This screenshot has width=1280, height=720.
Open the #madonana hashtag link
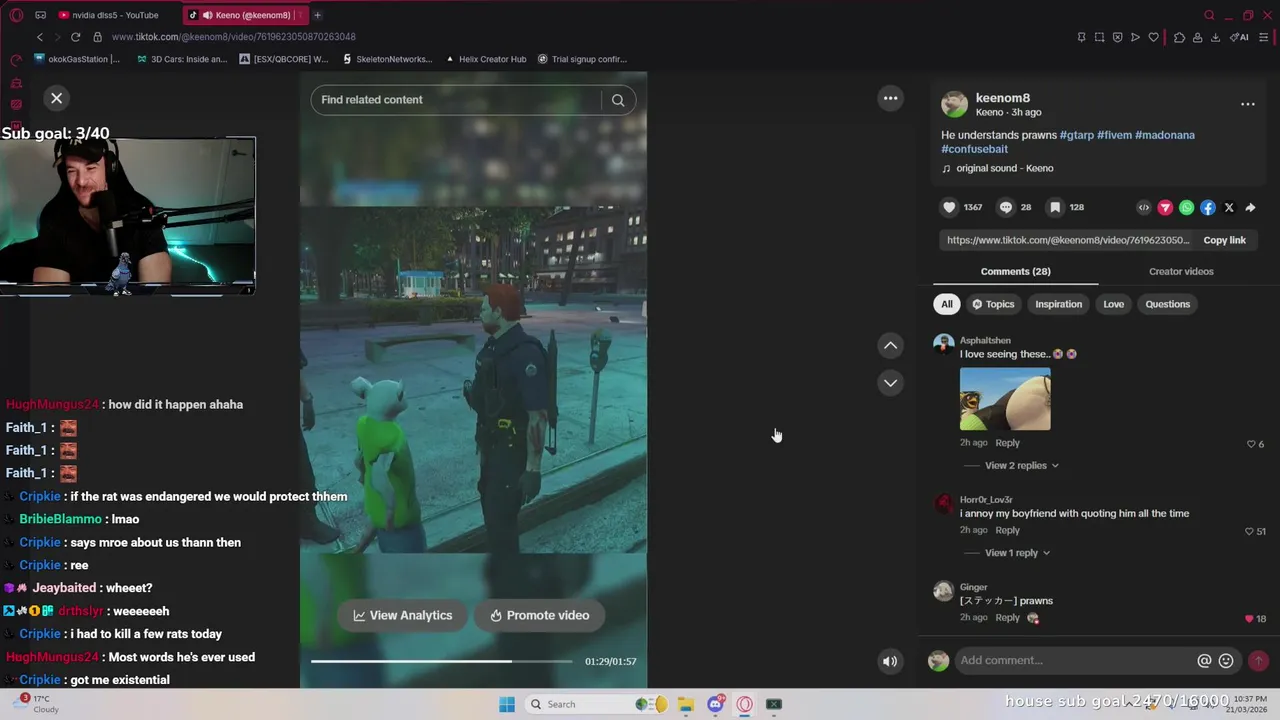coord(1165,135)
